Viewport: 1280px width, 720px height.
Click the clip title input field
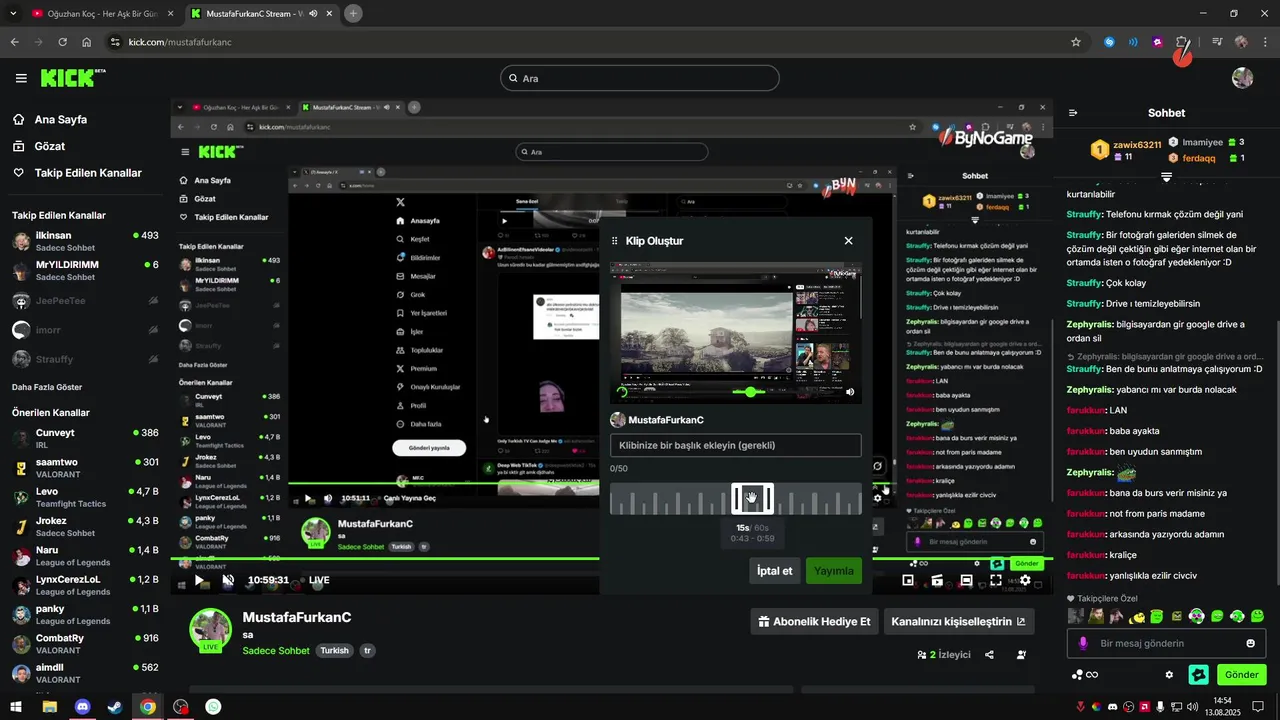pyautogui.click(x=736, y=446)
